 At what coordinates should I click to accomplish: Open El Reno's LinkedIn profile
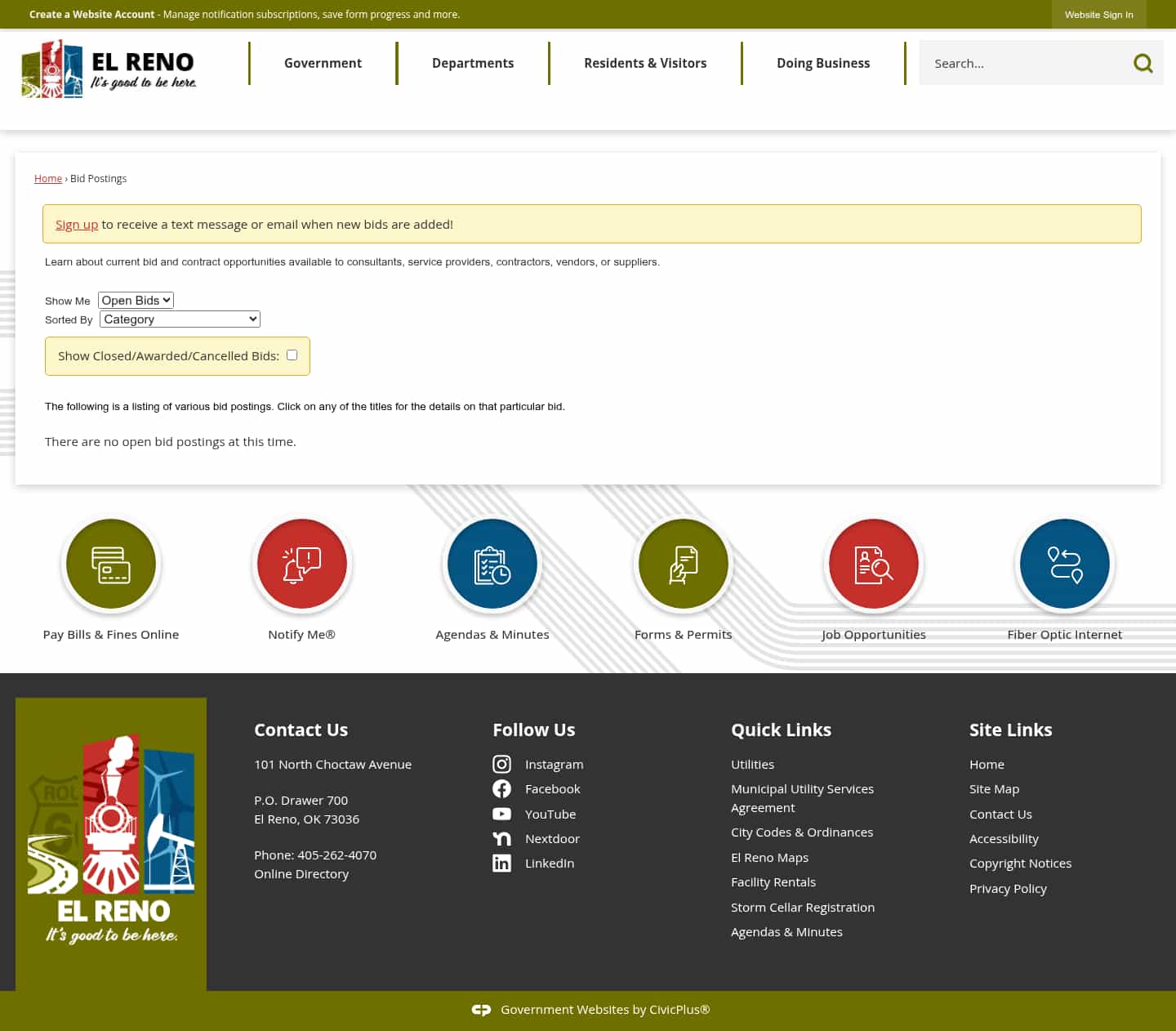click(x=501, y=863)
